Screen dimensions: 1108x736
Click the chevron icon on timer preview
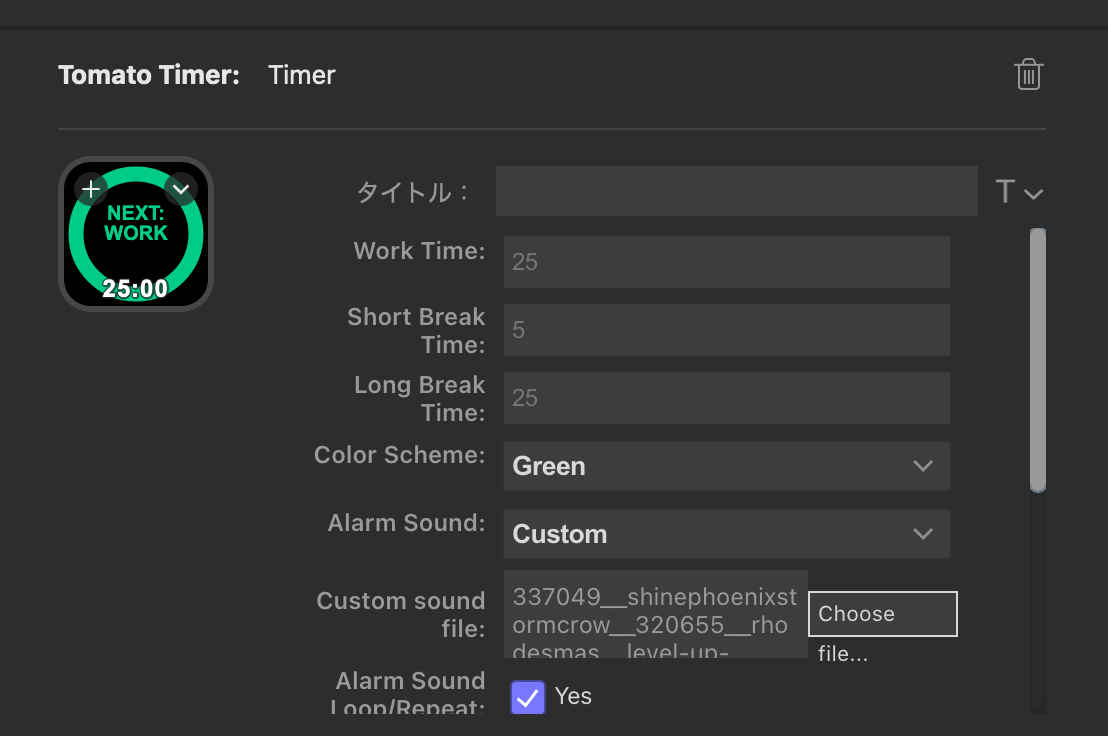(181, 188)
